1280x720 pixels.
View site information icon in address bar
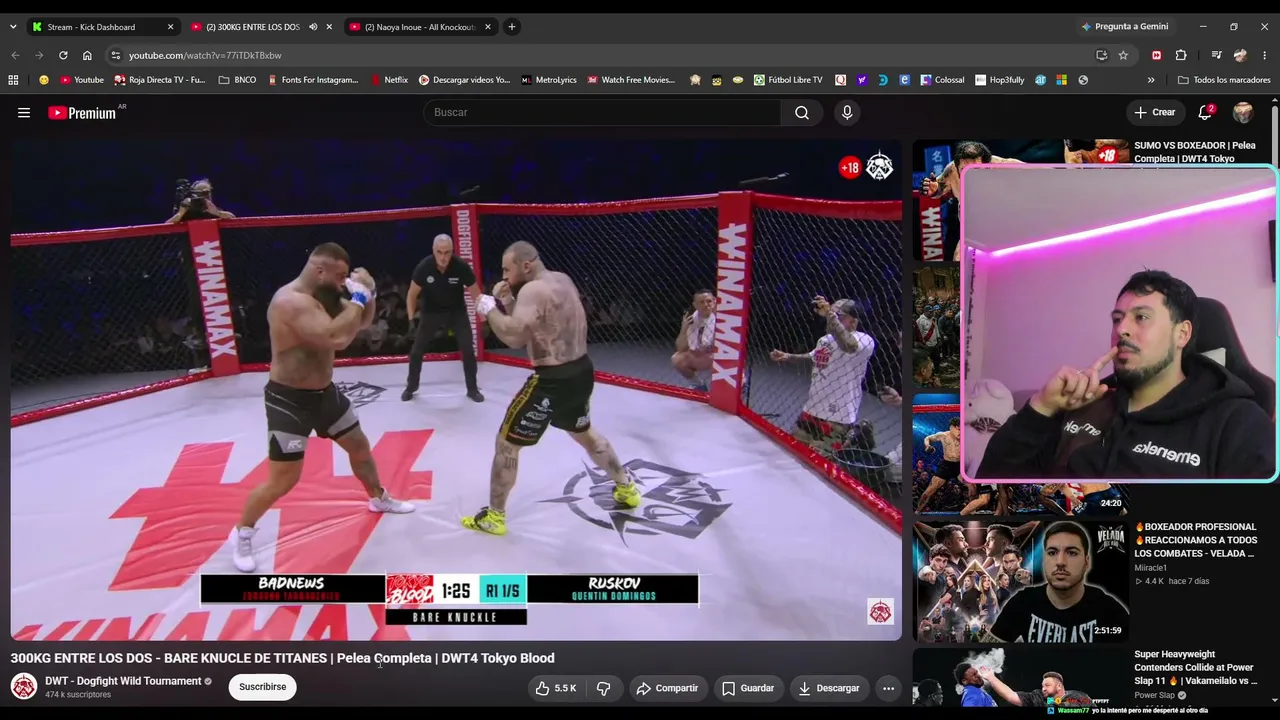(x=116, y=55)
